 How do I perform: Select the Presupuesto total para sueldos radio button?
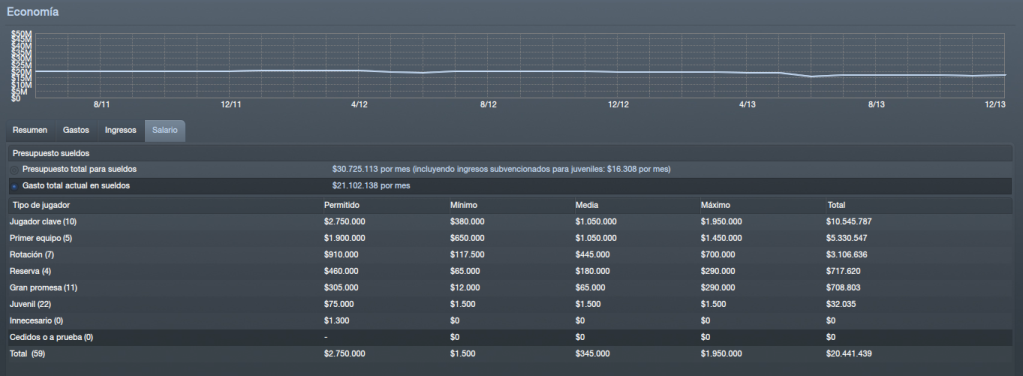click(x=14, y=170)
